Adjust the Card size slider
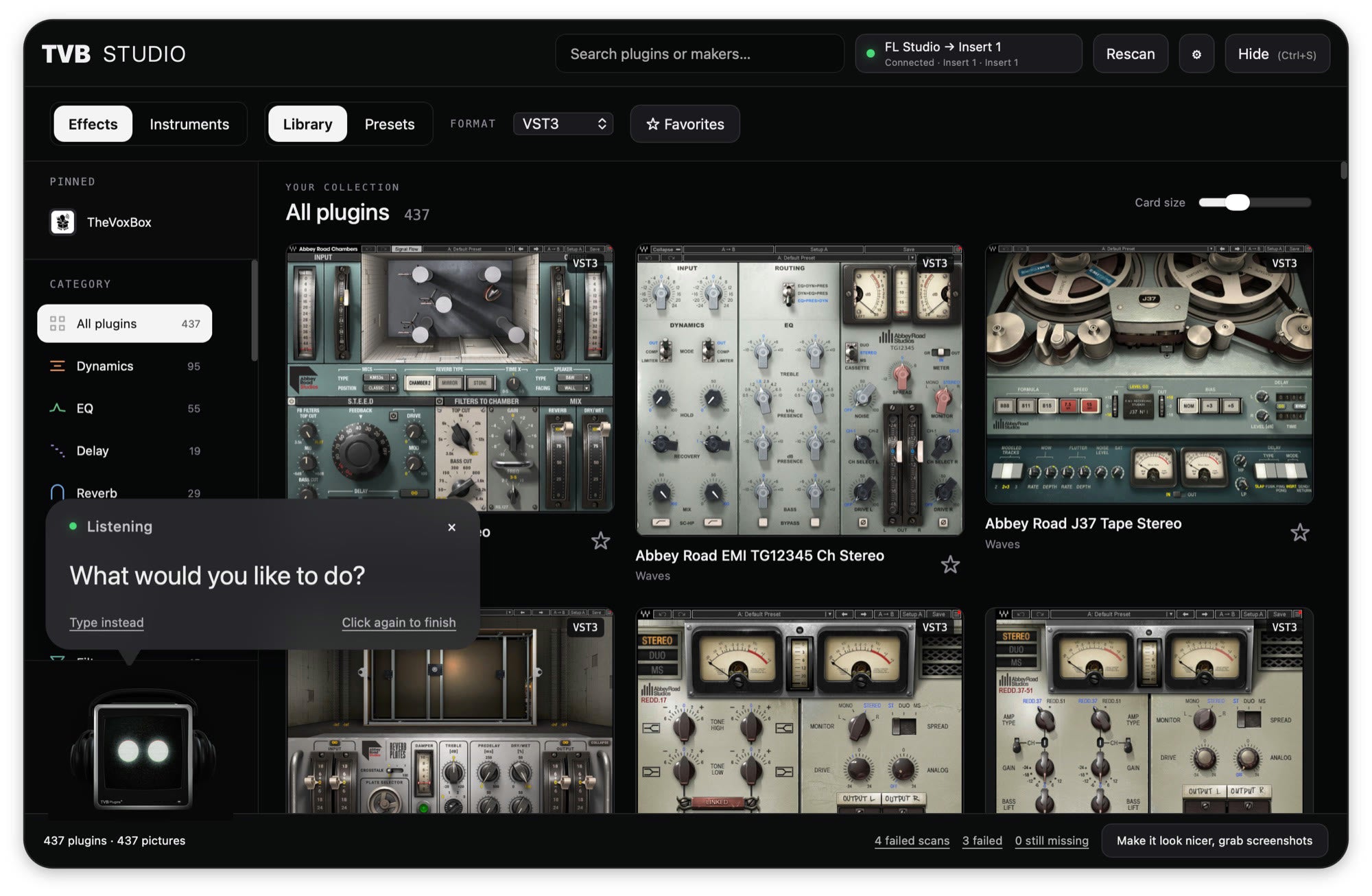The height and width of the screenshot is (896, 1372). pos(1255,202)
